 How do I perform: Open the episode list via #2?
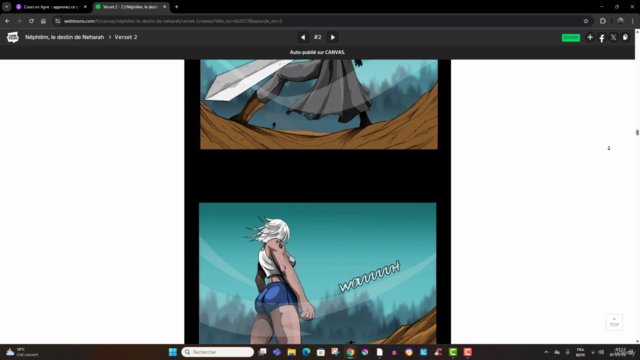point(318,37)
